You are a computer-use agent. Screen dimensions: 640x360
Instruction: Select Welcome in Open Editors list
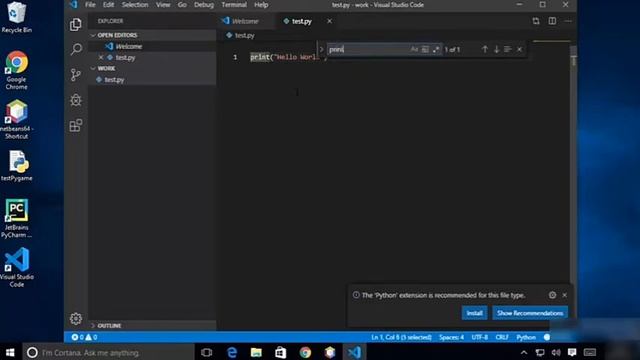pyautogui.click(x=129, y=47)
